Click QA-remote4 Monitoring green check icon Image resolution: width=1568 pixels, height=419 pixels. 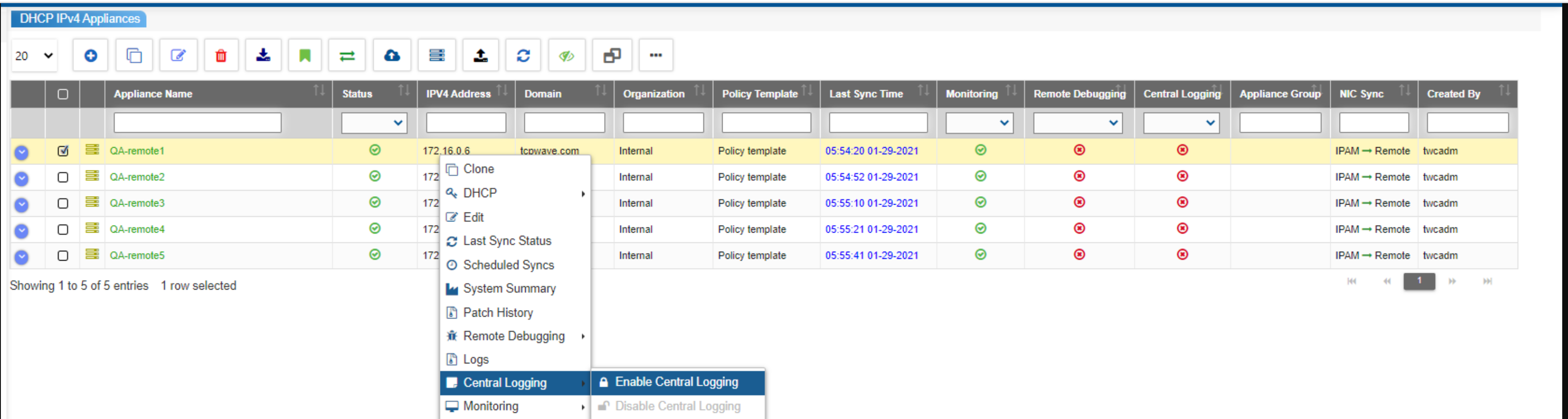[980, 228]
